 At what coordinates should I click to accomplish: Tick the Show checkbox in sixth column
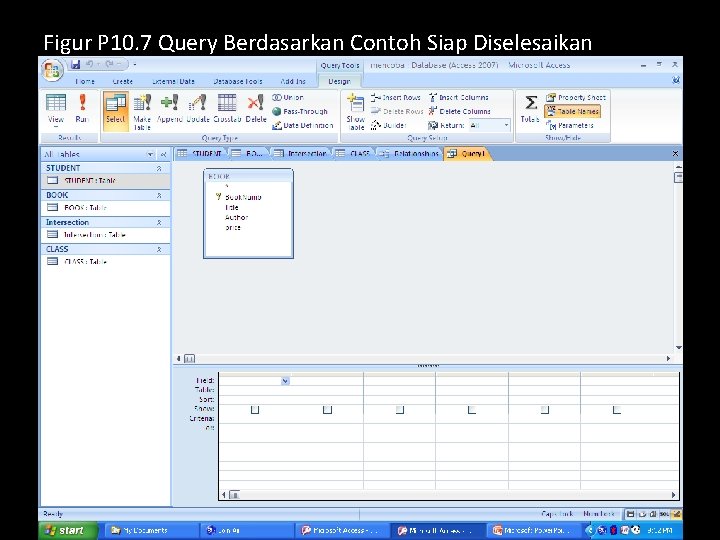tap(617, 409)
